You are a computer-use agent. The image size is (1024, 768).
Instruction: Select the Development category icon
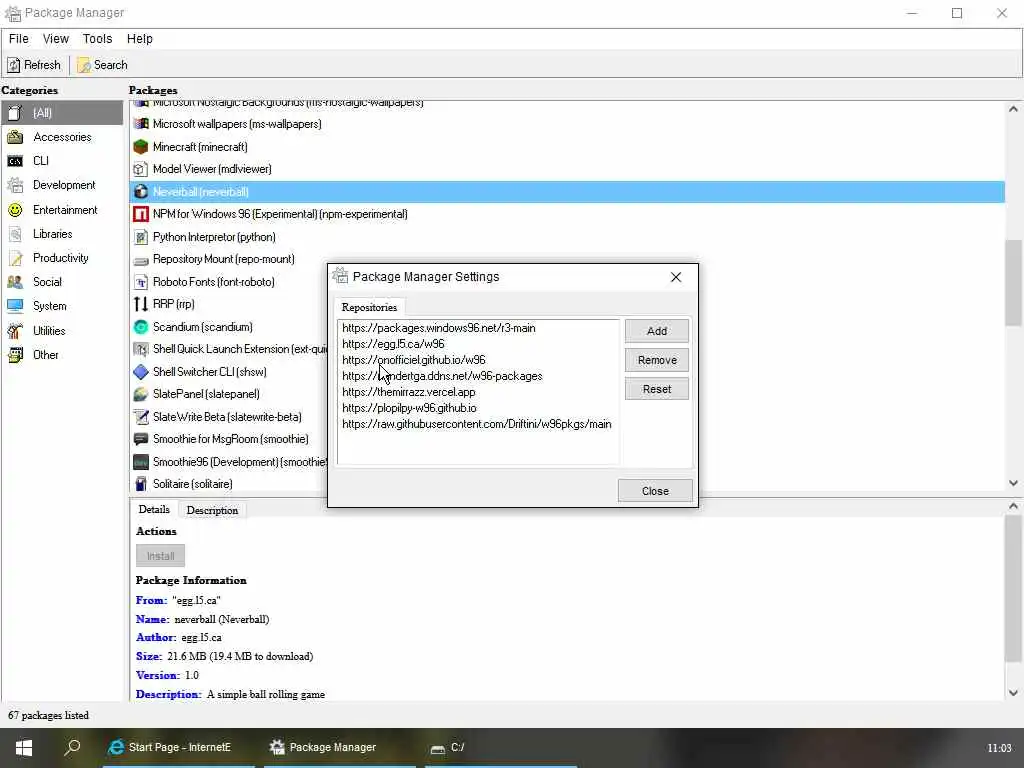pyautogui.click(x=15, y=185)
